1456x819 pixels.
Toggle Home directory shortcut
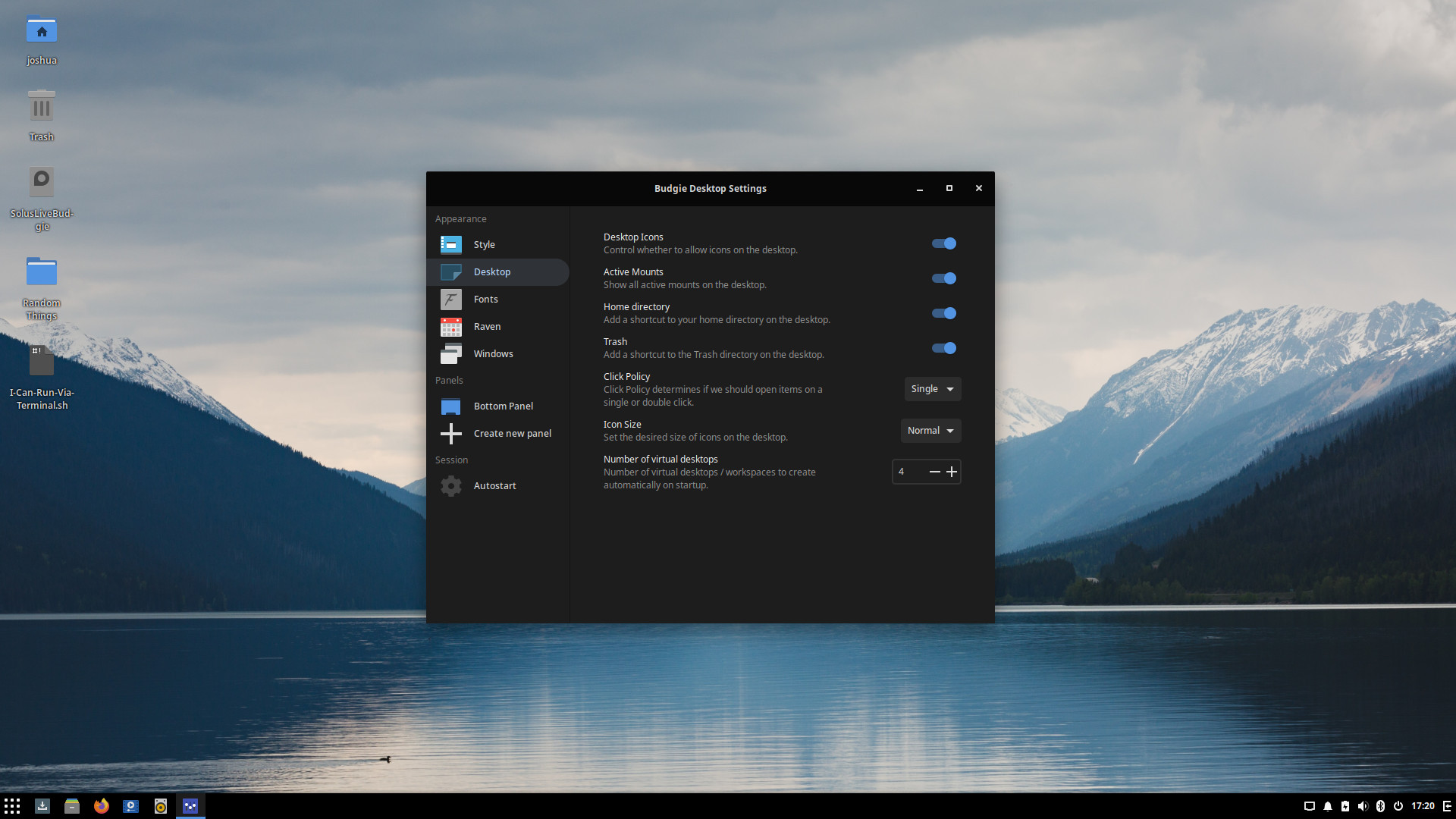pyautogui.click(x=943, y=313)
